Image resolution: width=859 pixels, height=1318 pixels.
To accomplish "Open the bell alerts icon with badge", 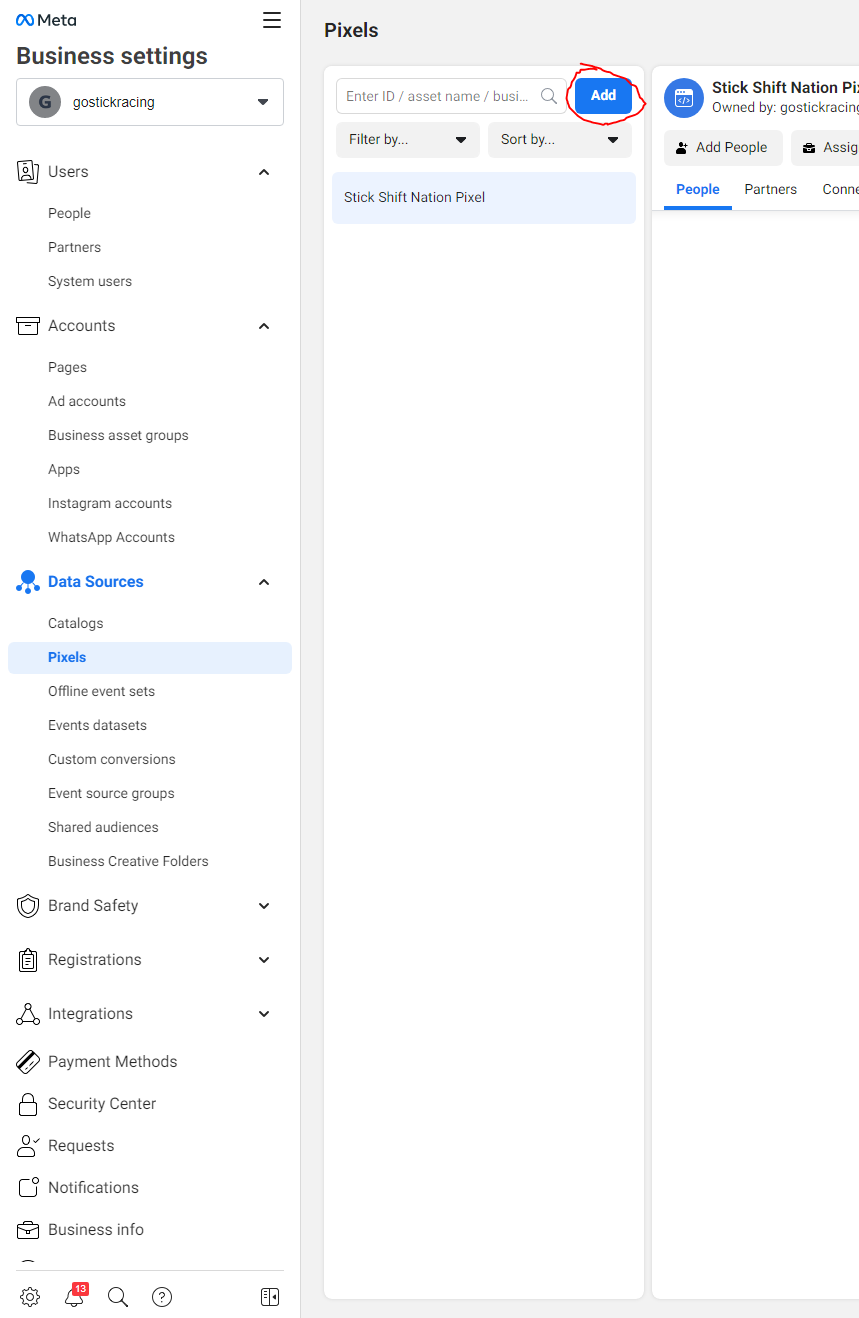I will [75, 1296].
